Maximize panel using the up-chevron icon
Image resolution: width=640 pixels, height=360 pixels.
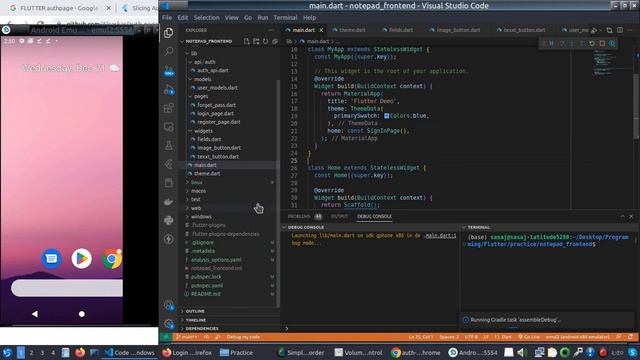(x=622, y=216)
